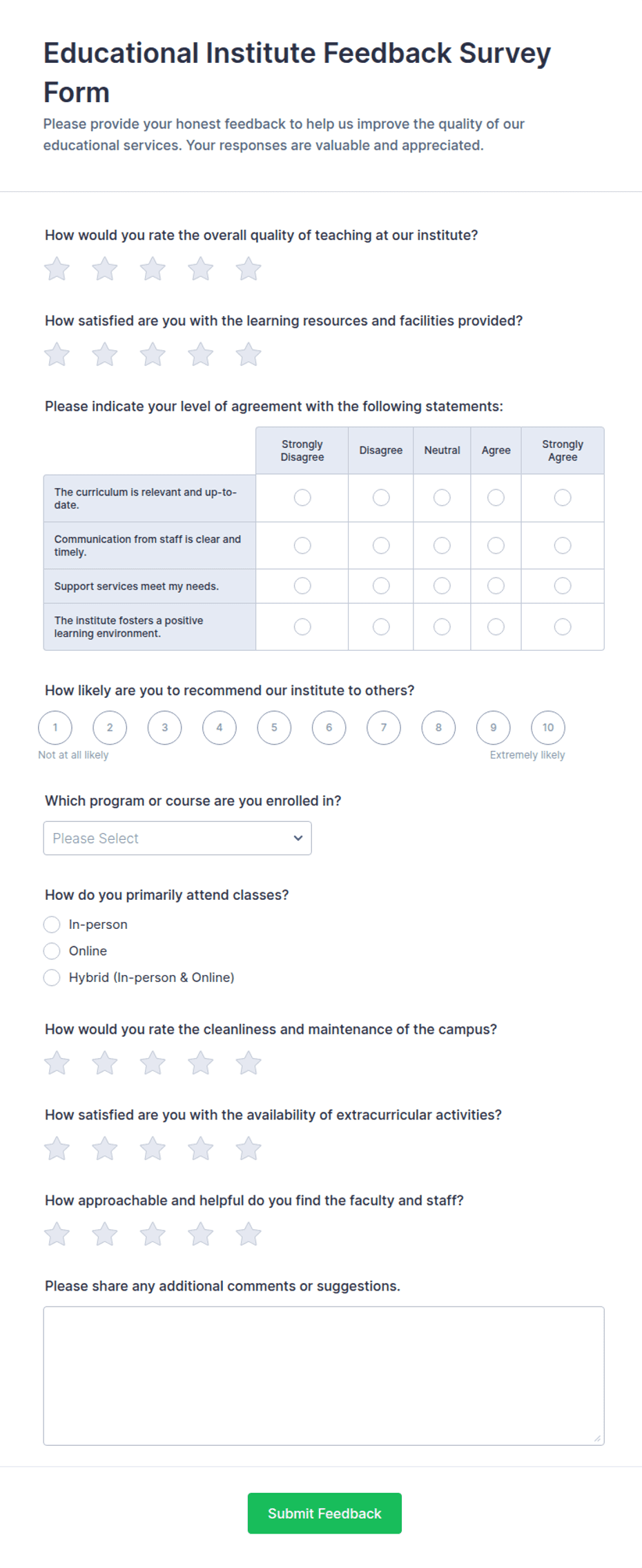Image resolution: width=642 pixels, height=1568 pixels.
Task: Click the additional comments text area
Action: tap(324, 1375)
